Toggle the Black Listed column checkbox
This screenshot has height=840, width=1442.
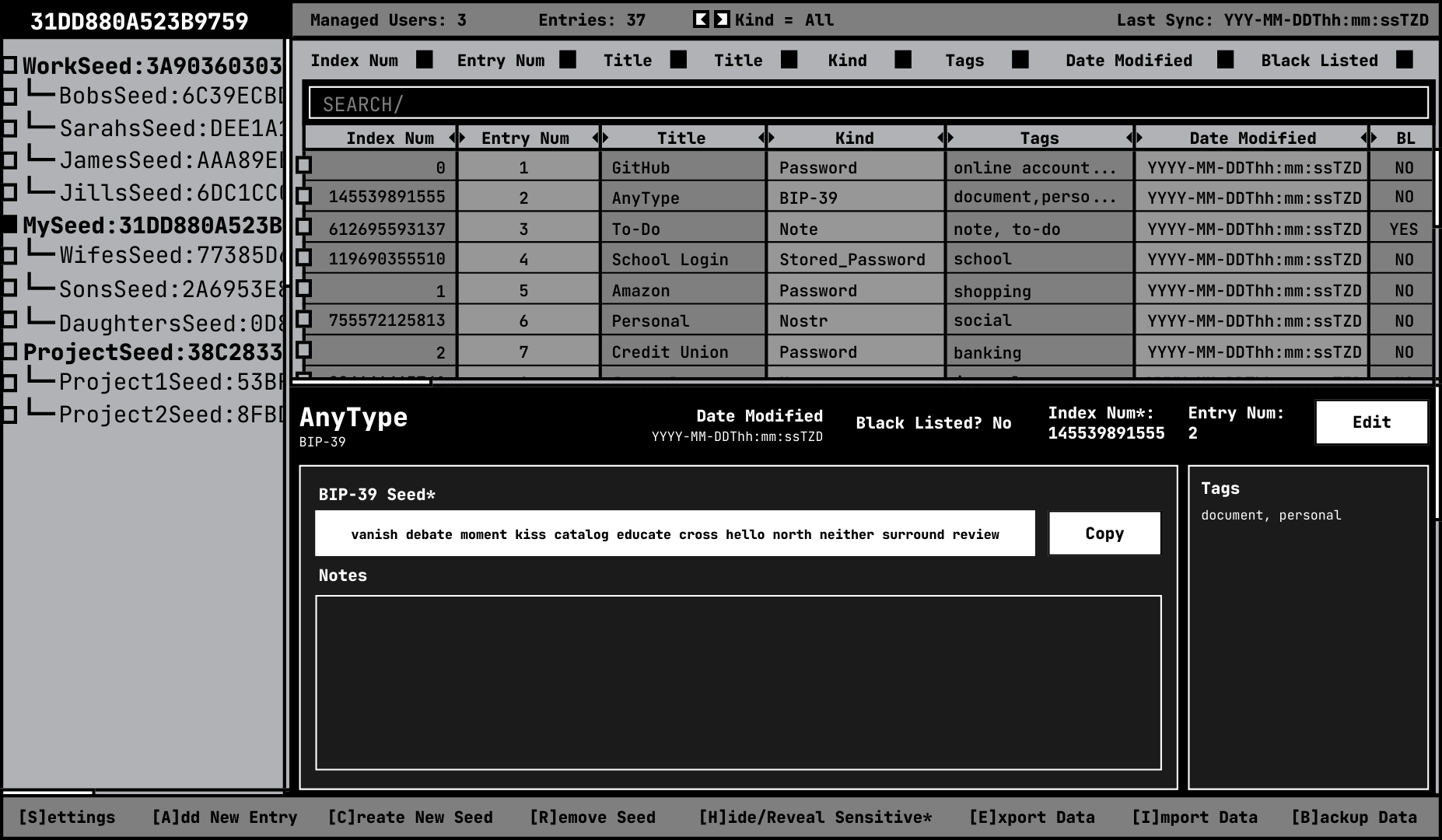[1404, 60]
